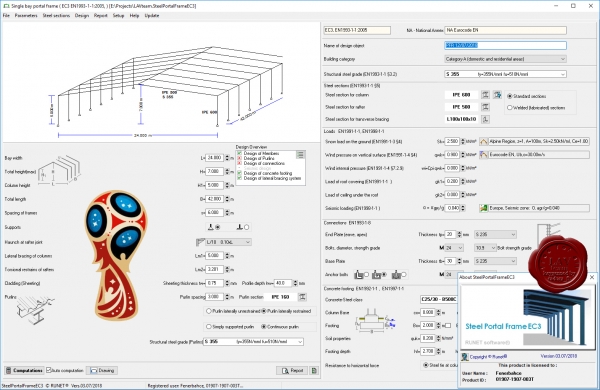Click snow load Sk spinner arrows
Screen dimensions: 600x390
pos(463,142)
